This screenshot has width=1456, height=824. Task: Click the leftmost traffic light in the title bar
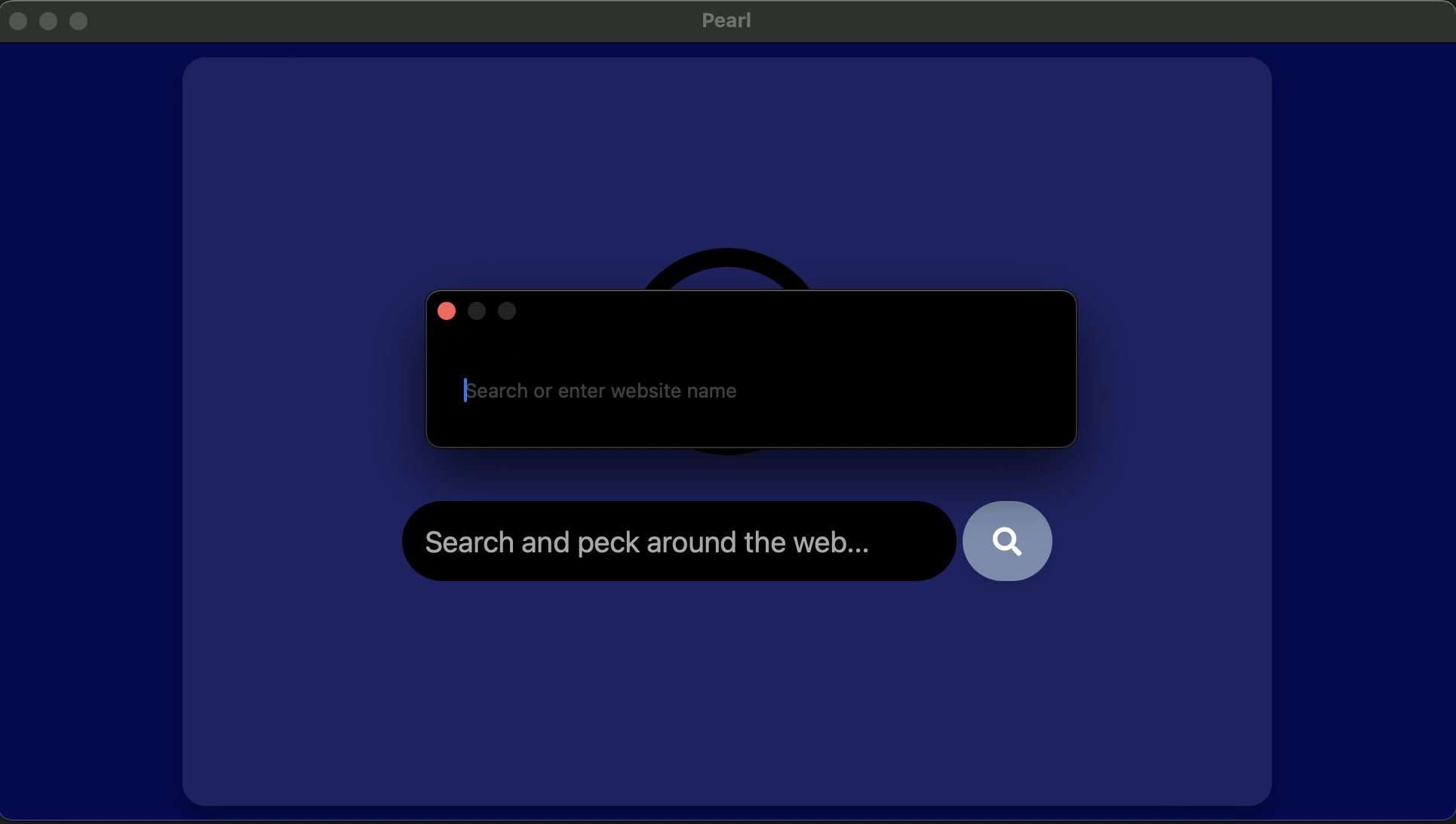(17, 21)
